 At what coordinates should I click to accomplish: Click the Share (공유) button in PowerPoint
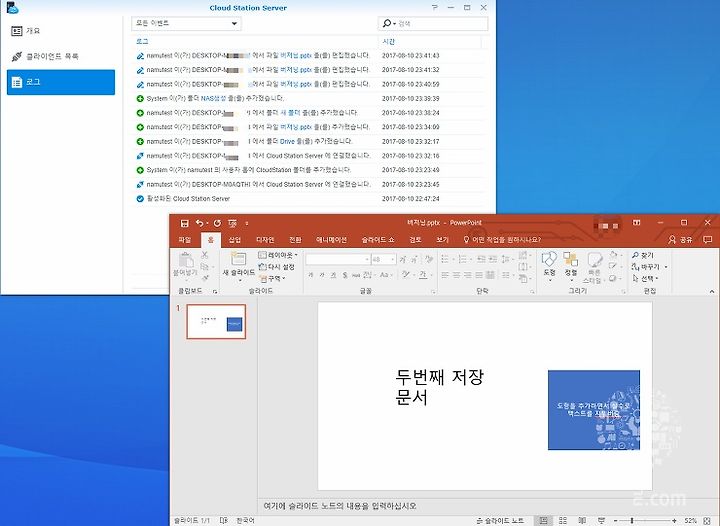(681, 240)
